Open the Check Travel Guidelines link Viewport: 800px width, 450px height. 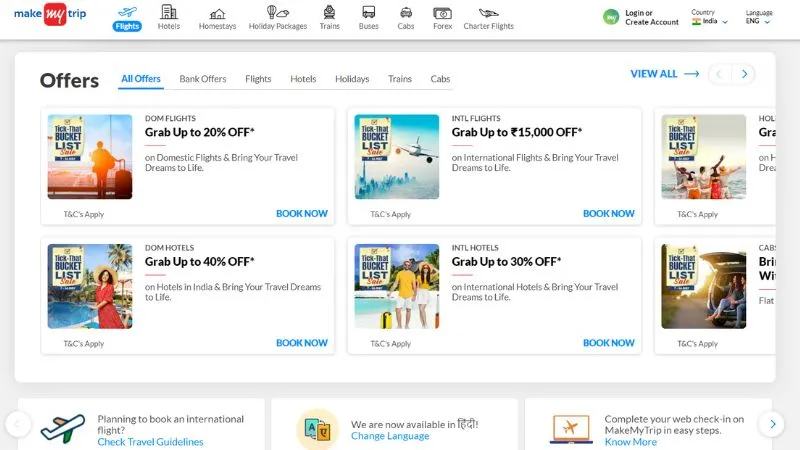[150, 442]
